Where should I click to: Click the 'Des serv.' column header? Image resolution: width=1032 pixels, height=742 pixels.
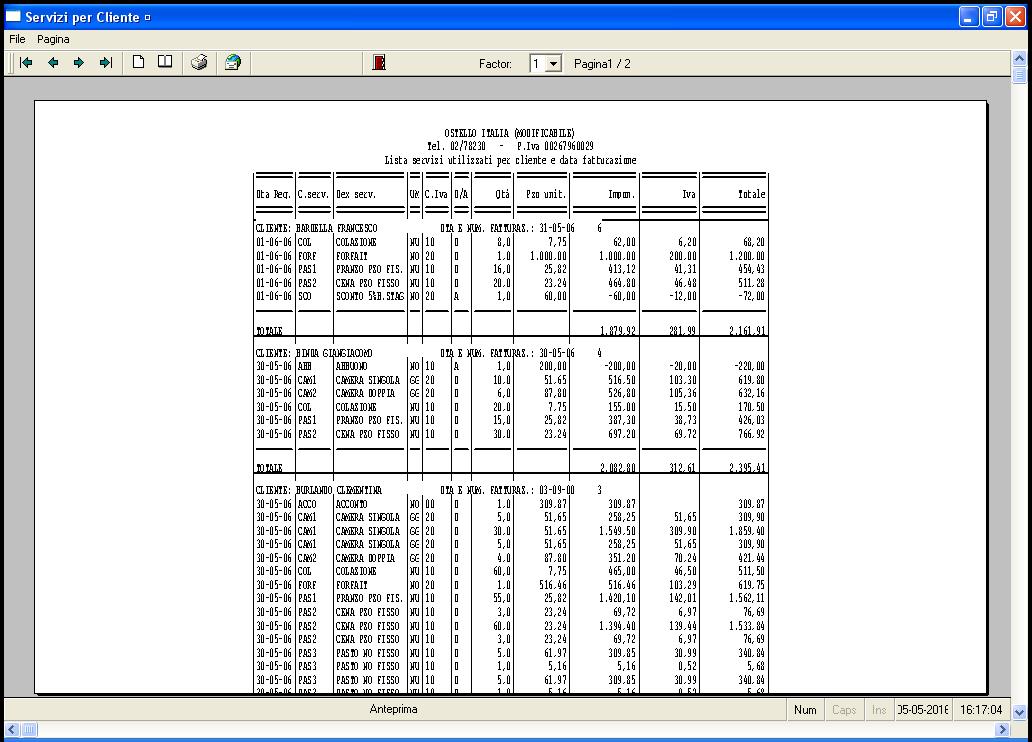coord(356,194)
